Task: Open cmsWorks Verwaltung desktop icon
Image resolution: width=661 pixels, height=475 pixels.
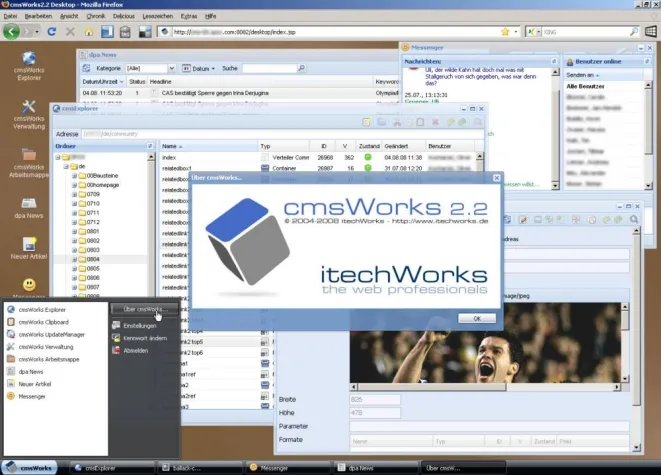Action: tap(29, 114)
